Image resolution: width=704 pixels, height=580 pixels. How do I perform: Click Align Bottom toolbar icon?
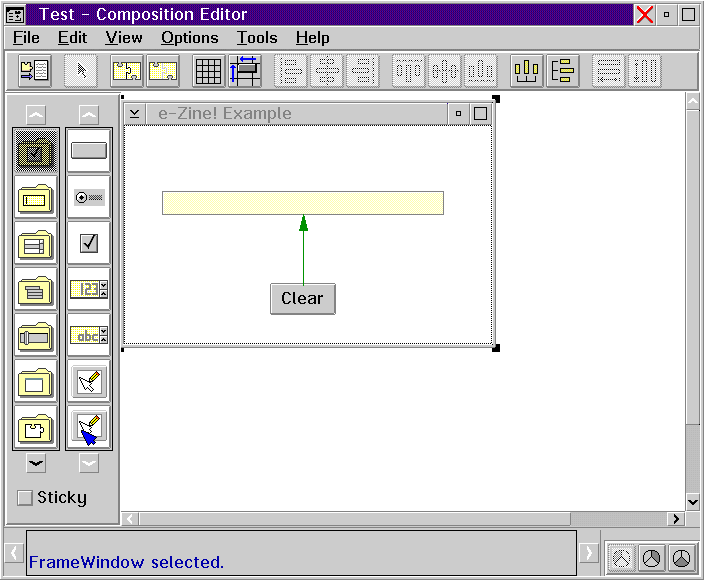click(x=481, y=71)
